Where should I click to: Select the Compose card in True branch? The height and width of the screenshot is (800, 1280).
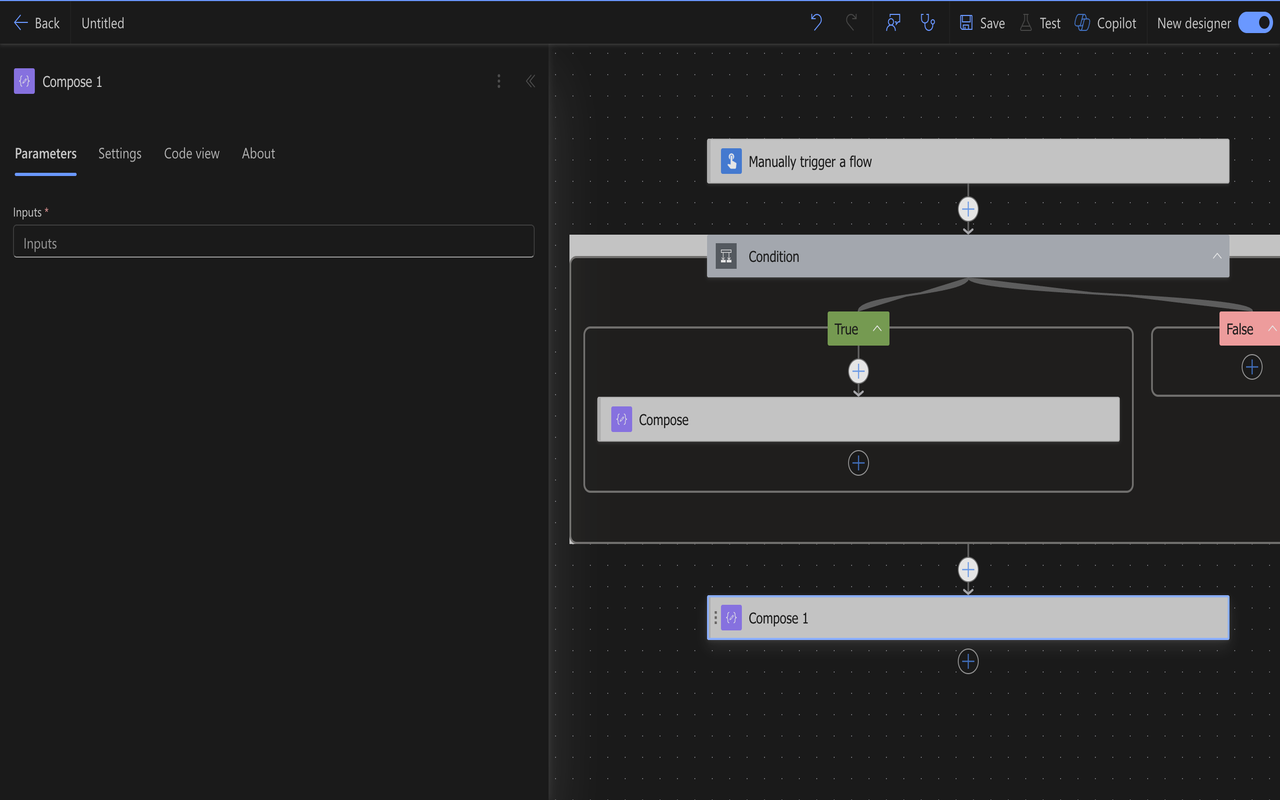pyautogui.click(x=858, y=419)
